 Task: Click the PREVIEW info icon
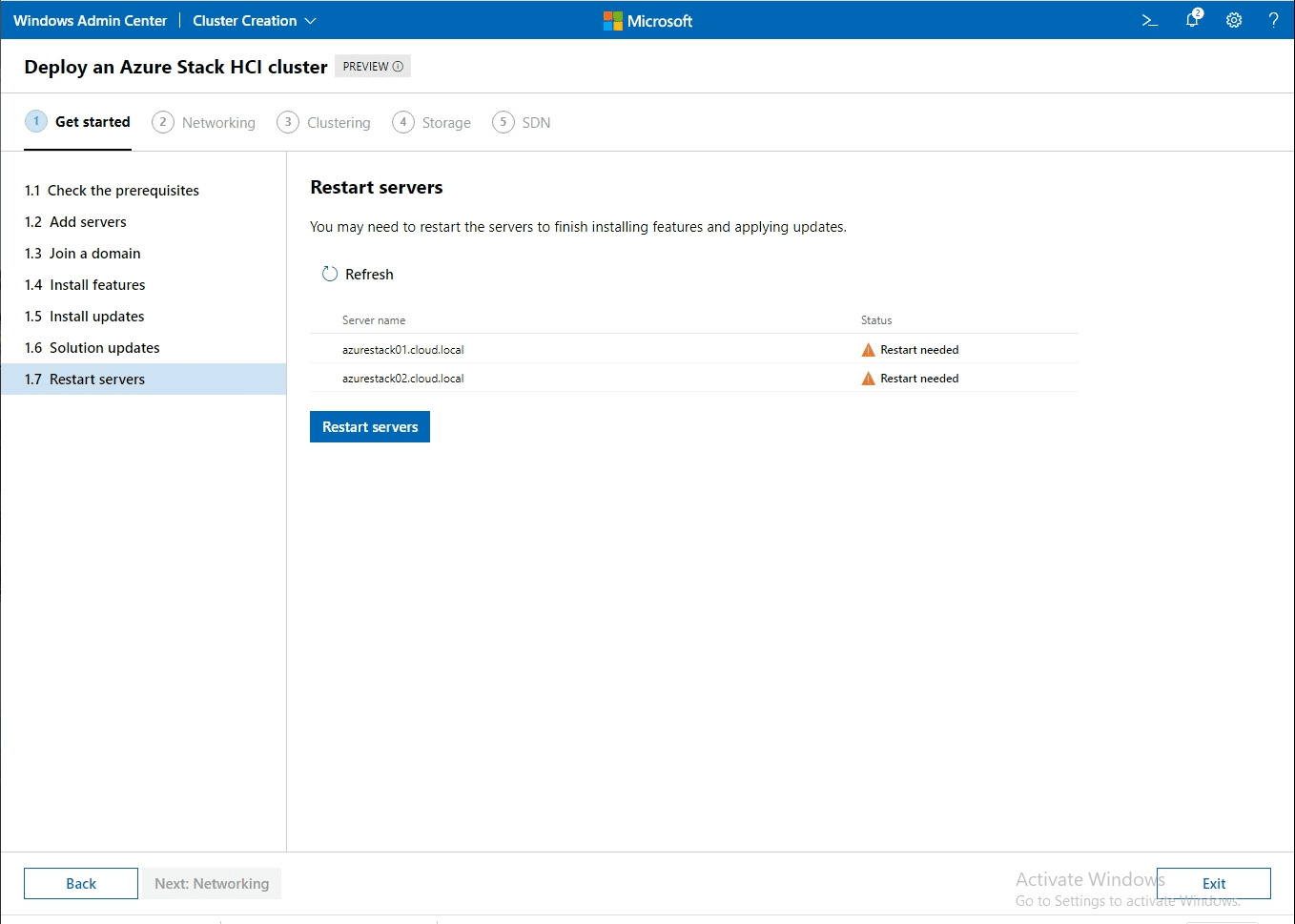point(398,66)
